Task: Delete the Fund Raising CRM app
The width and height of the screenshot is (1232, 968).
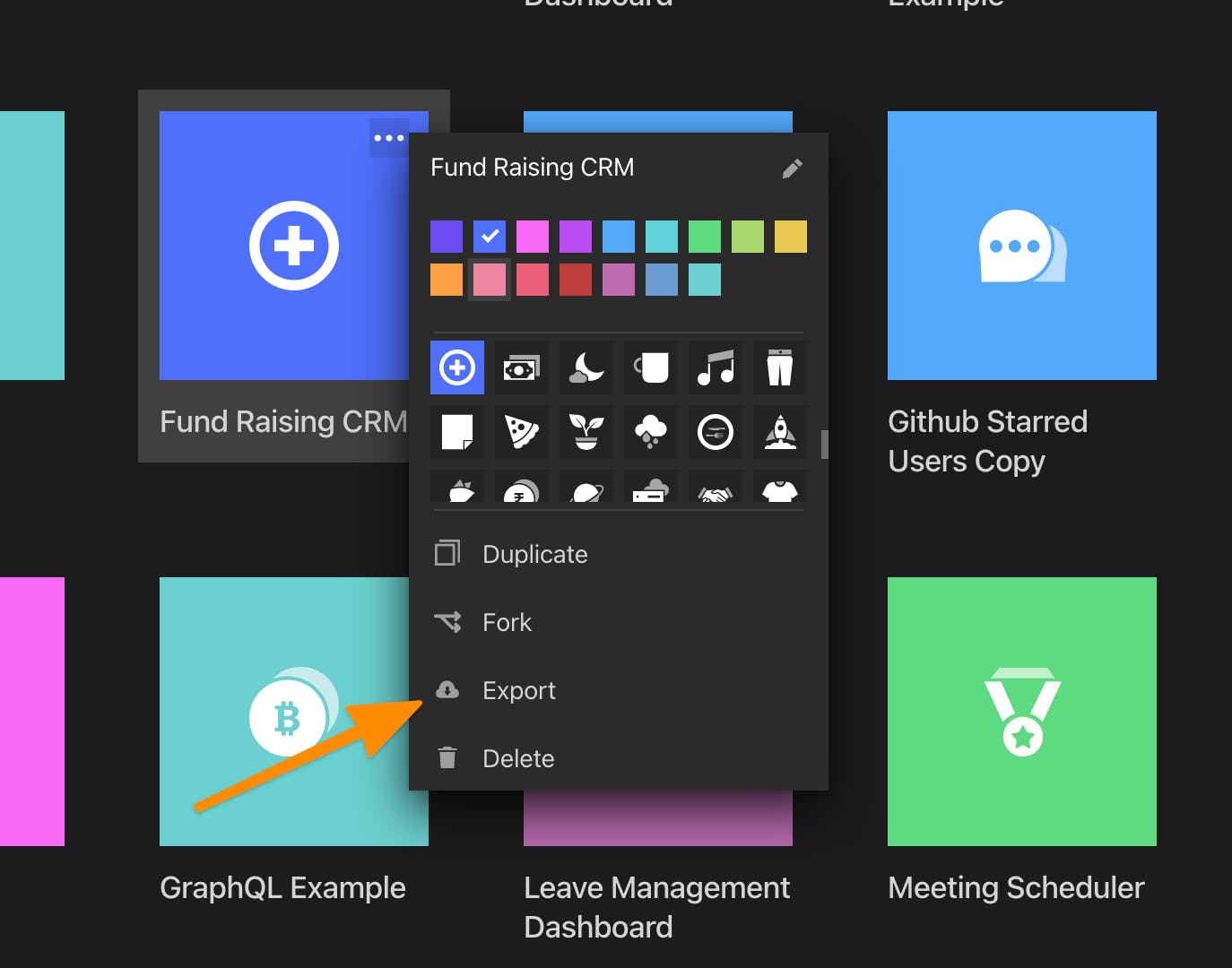Action: 518,758
